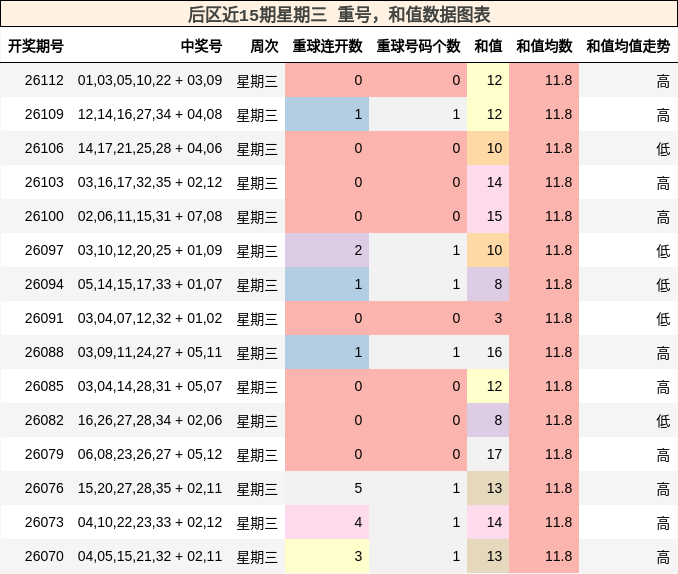The image size is (678, 574).
Task: Click the 开奖期号 column header
Action: 36,46
